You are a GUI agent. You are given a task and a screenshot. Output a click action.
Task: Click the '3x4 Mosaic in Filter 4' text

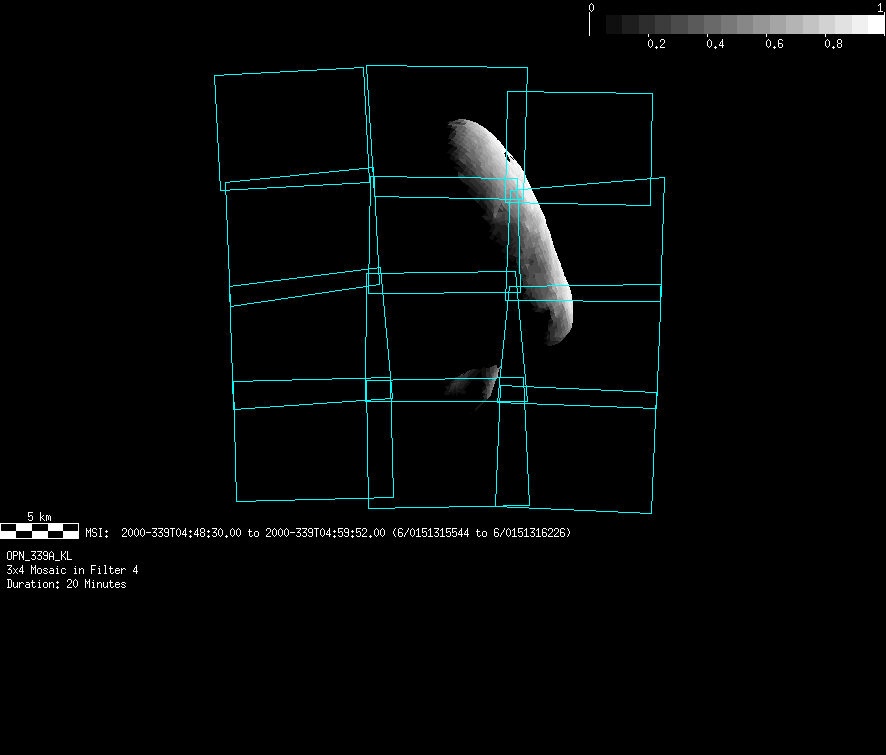click(72, 569)
